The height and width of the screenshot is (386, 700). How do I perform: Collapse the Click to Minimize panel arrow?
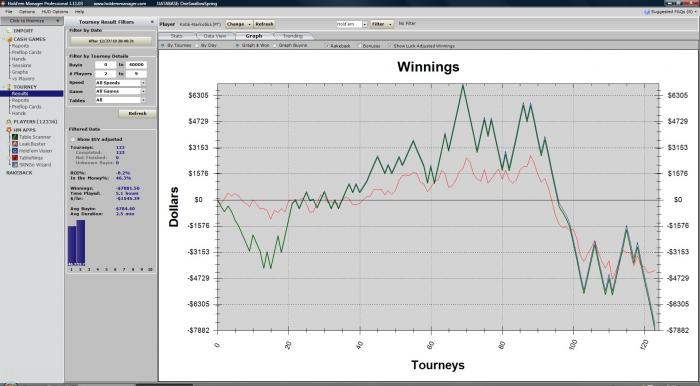[57, 21]
